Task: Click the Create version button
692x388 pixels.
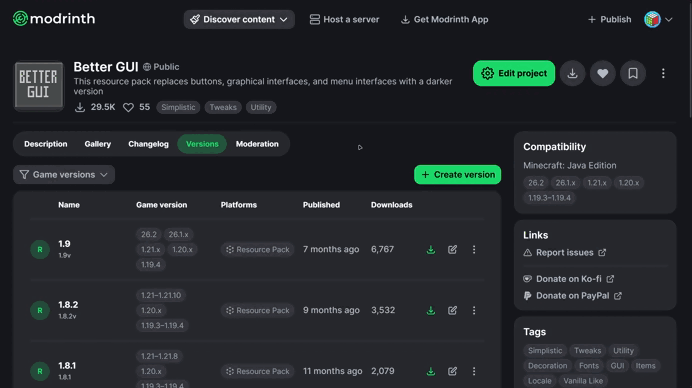Action: 457,175
